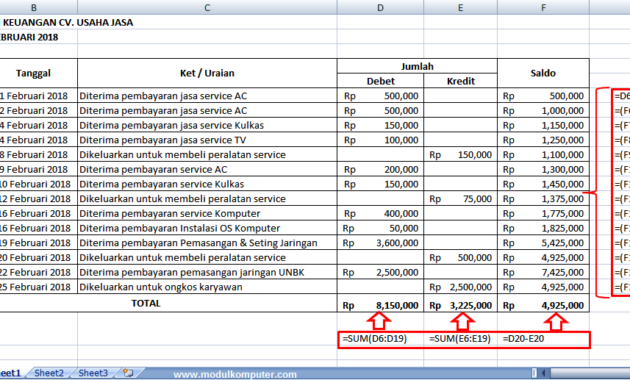
Task: Click the horizontal scrollbar track
Action: [590, 373]
